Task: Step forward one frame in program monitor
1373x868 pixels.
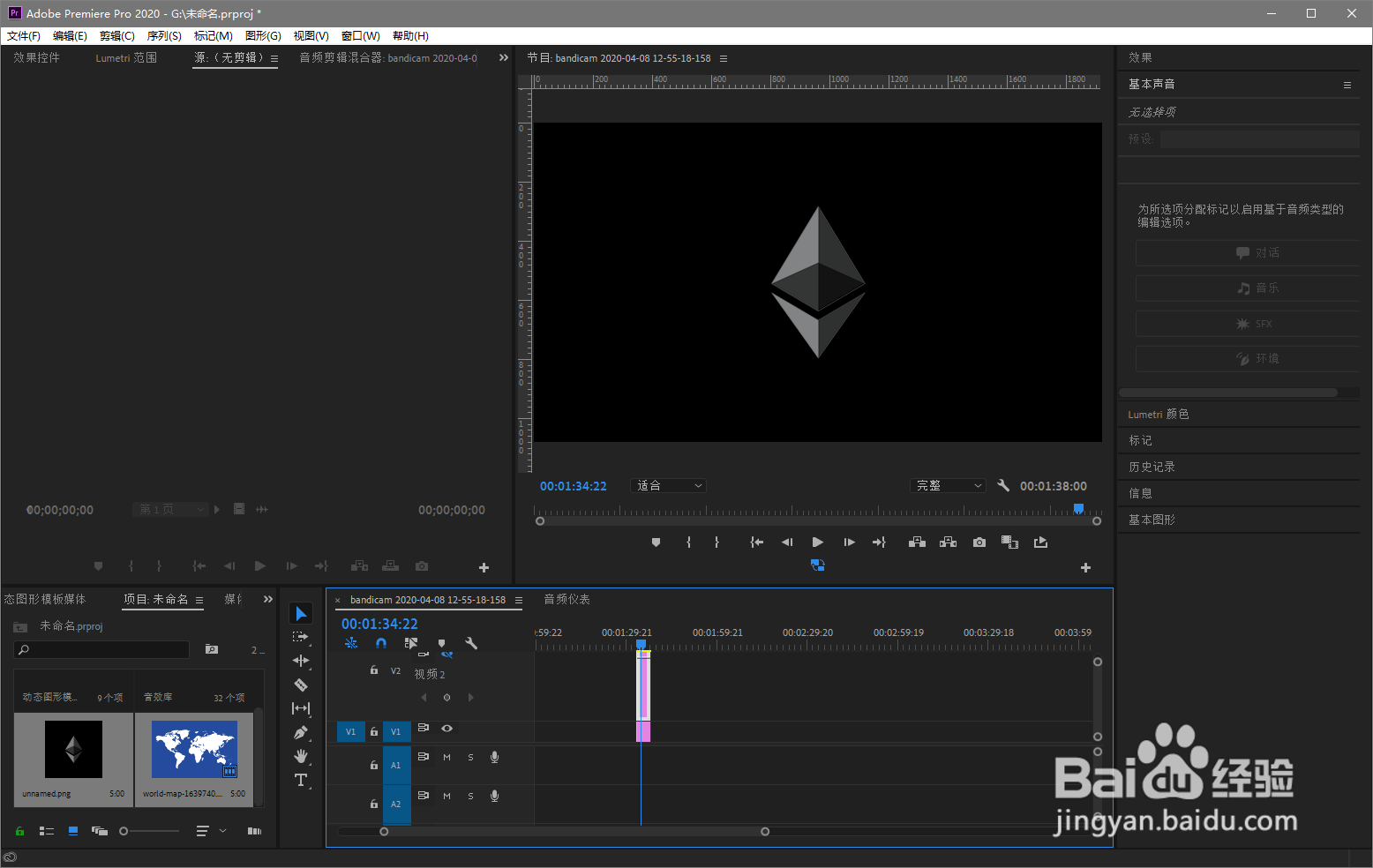Action: pos(849,542)
